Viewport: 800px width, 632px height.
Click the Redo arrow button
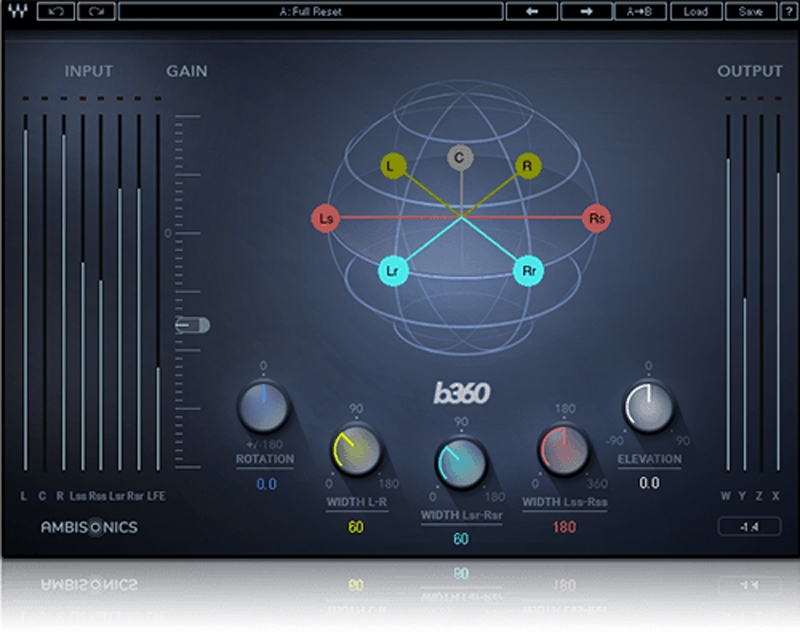(96, 11)
